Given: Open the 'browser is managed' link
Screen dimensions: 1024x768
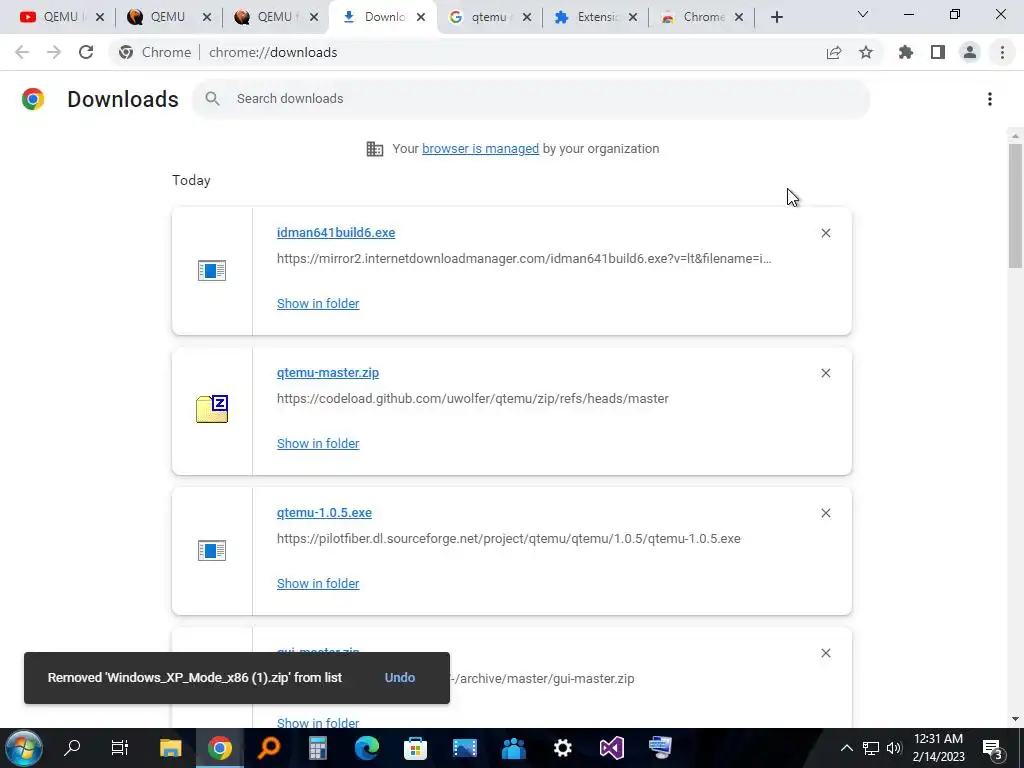Looking at the screenshot, I should pyautogui.click(x=480, y=148).
